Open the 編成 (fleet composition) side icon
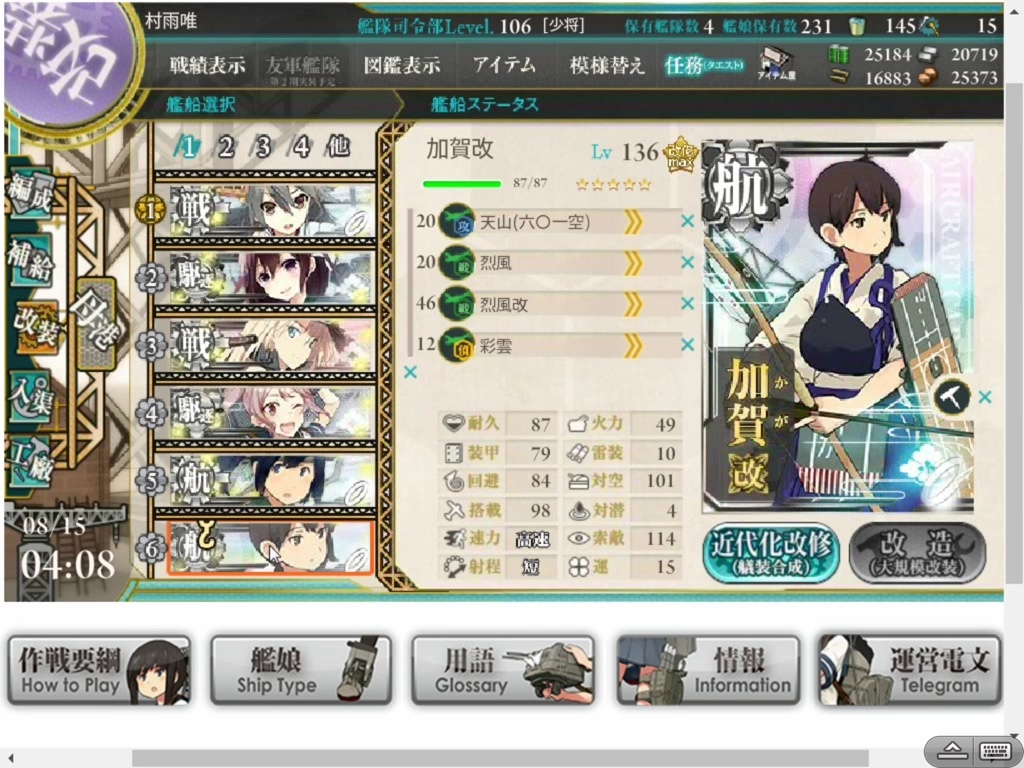Image resolution: width=1024 pixels, height=768 pixels. (31, 195)
